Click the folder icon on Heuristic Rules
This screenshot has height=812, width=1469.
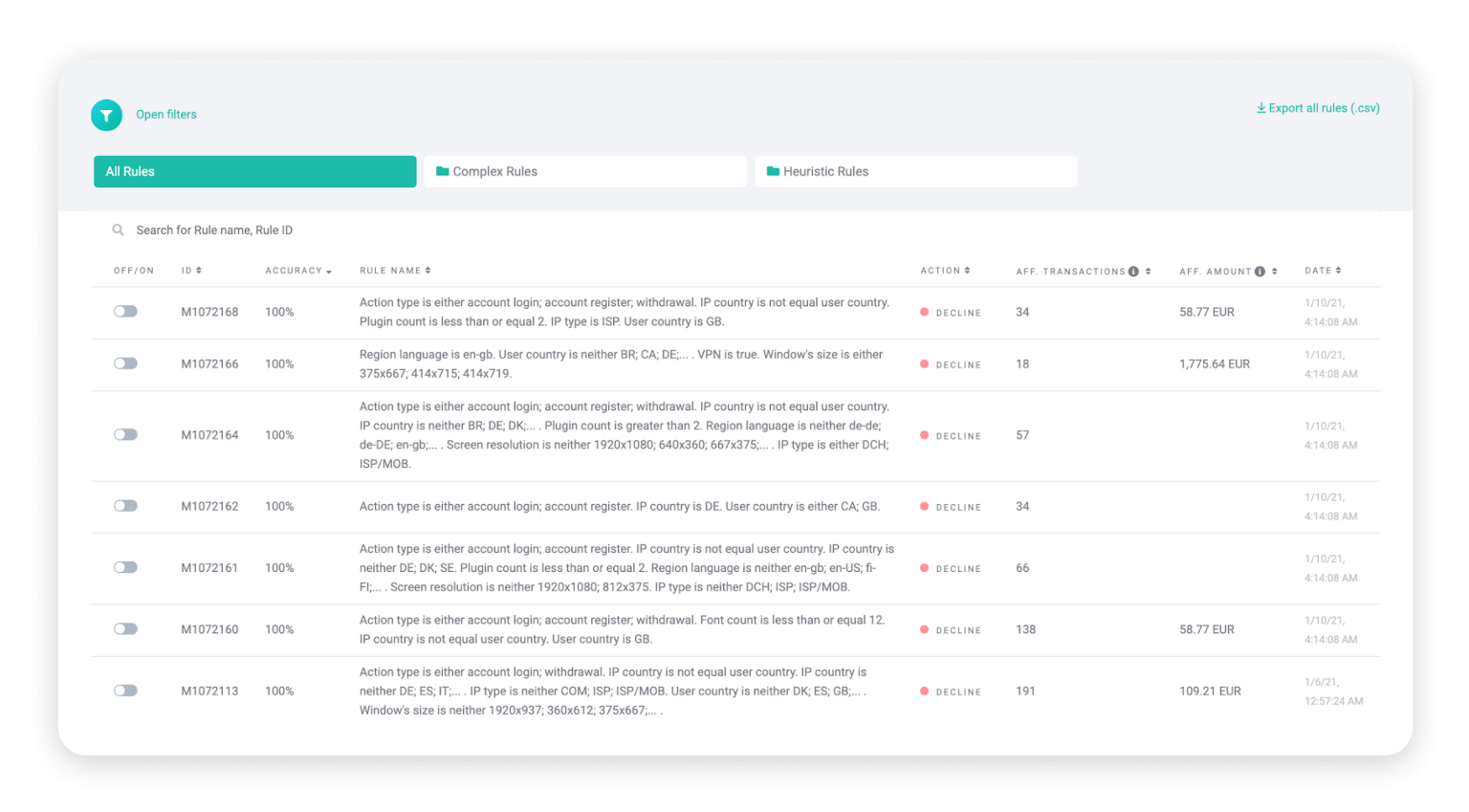(773, 171)
